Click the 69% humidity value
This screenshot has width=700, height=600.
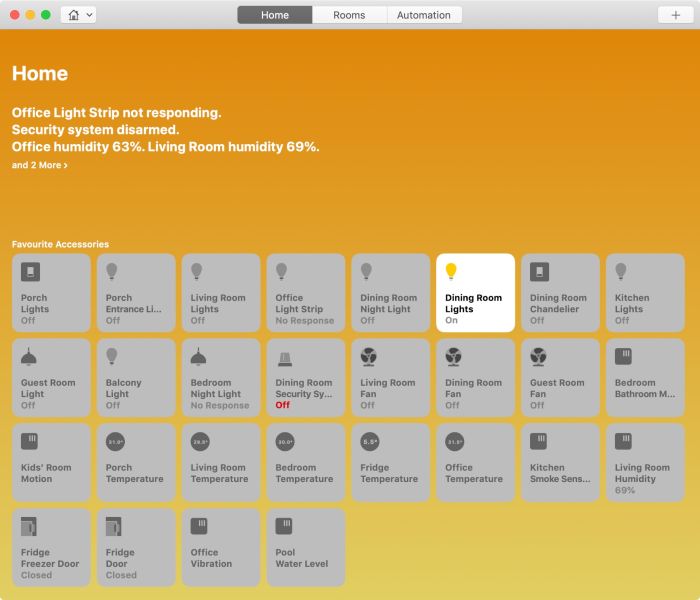click(x=625, y=490)
